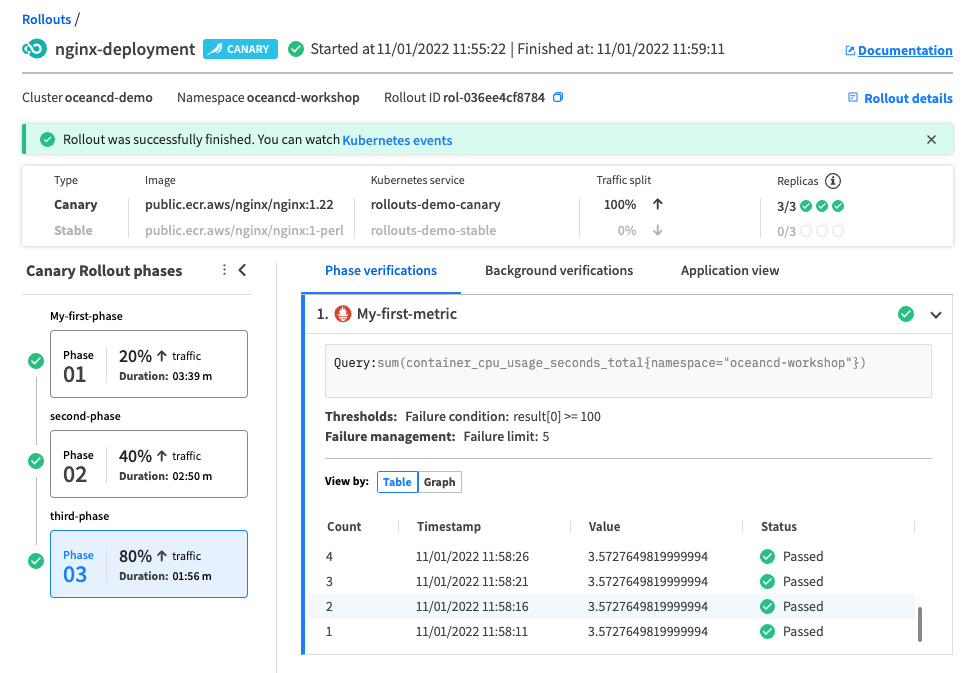966x673 pixels.
Task: Click the stable traffic down arrow
Action: (x=658, y=230)
